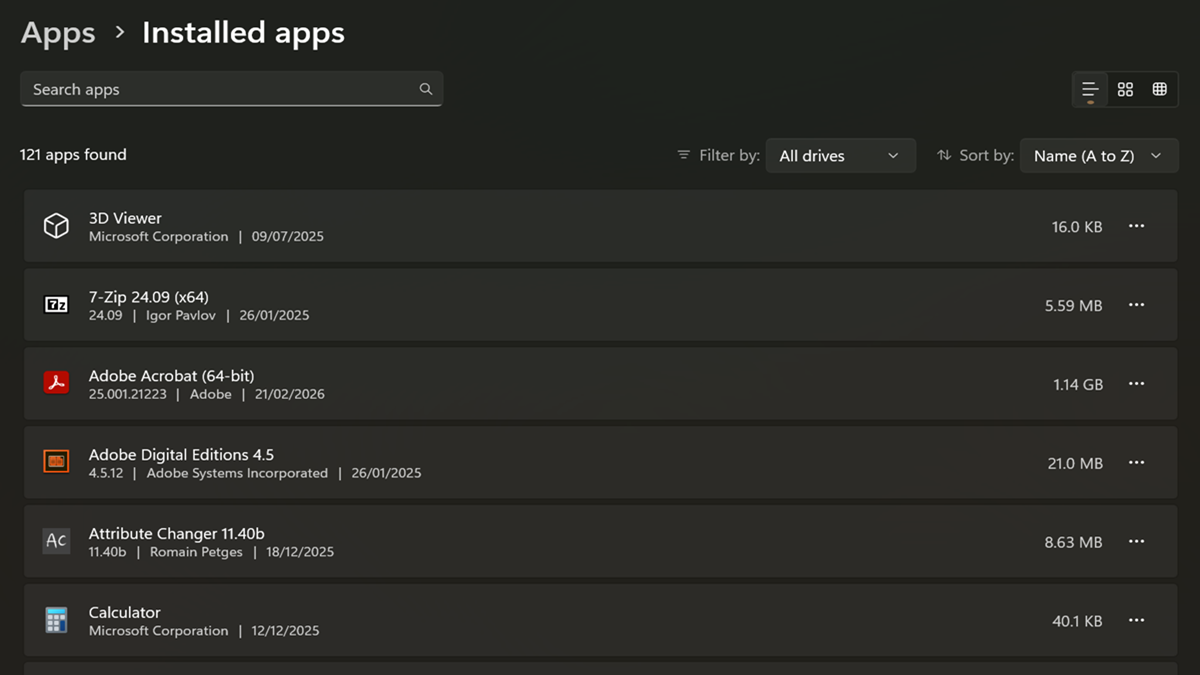Click the Adobe Digital Editions icon
The image size is (1200, 675).
tap(56, 462)
